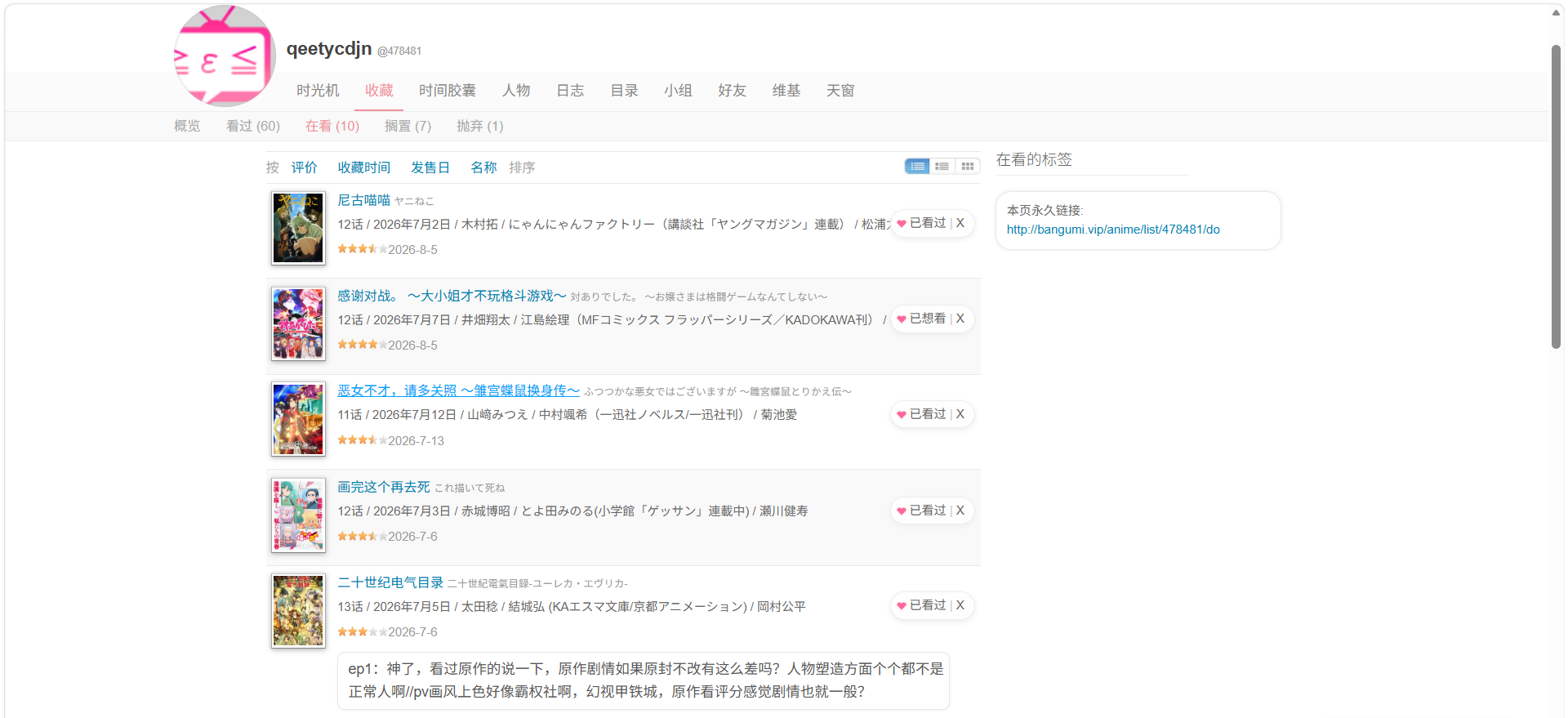Open the 二十世纪电气目录 cover thumbnail
The width and height of the screenshot is (1568, 718).
tap(298, 611)
